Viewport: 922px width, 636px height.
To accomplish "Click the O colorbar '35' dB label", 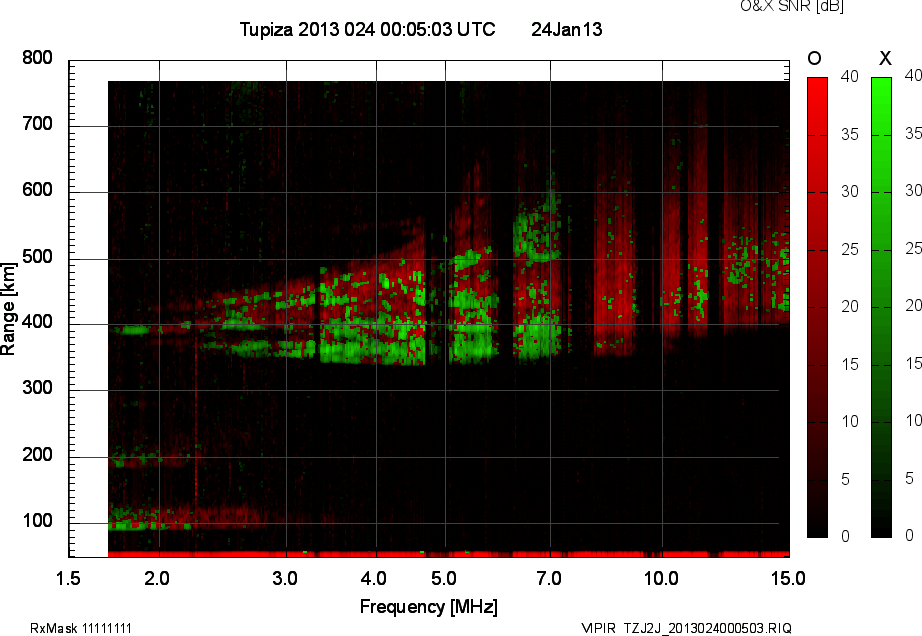I will click(850, 135).
